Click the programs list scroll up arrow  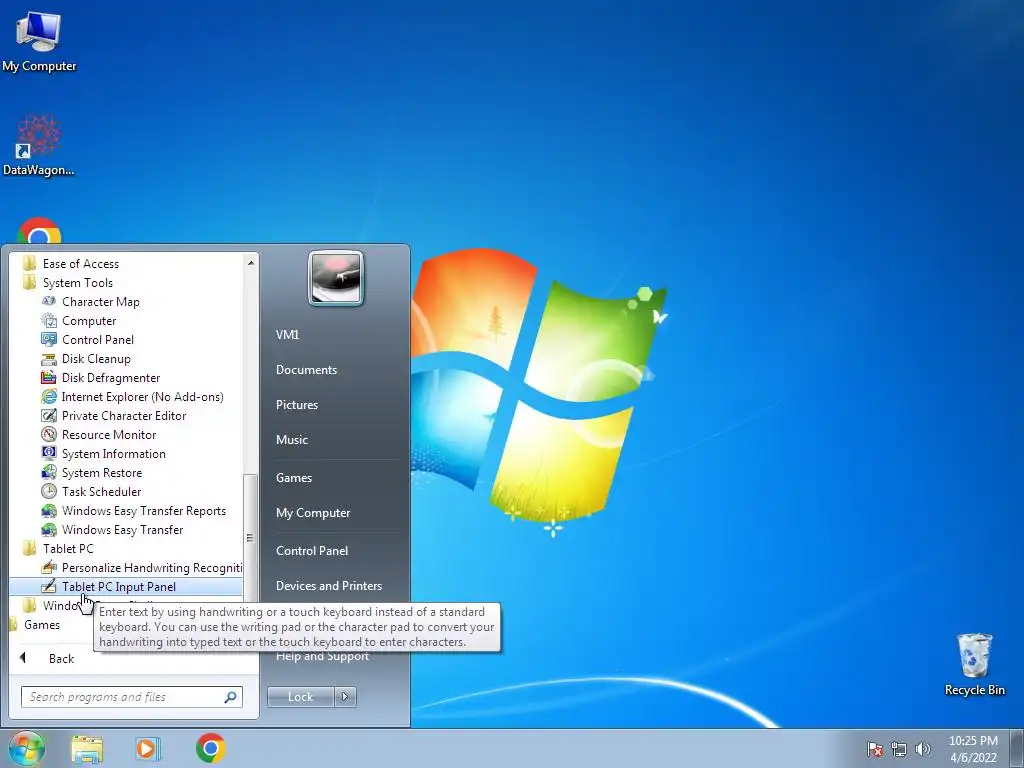pyautogui.click(x=251, y=263)
